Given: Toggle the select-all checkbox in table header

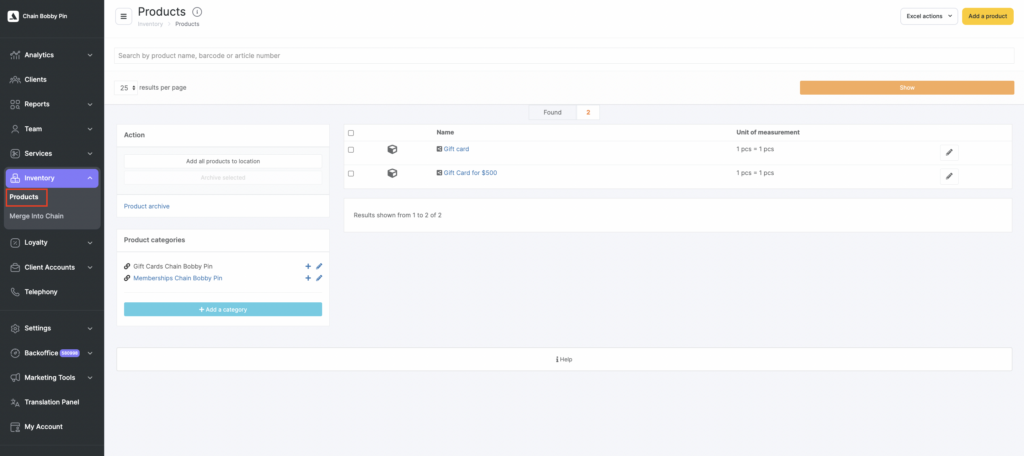Looking at the screenshot, I should [351, 132].
